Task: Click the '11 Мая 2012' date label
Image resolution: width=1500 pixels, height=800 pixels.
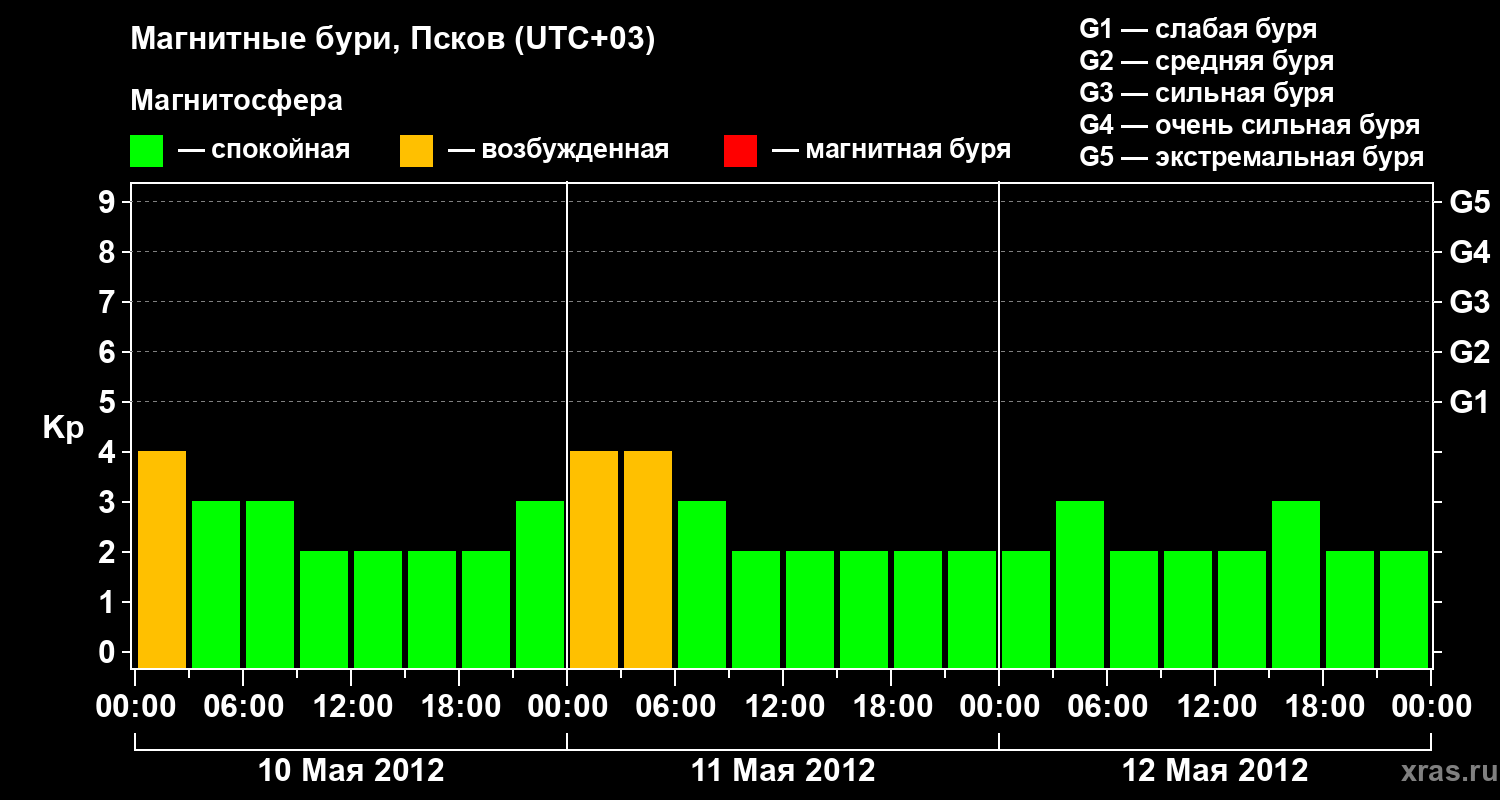Action: pyautogui.click(x=783, y=770)
